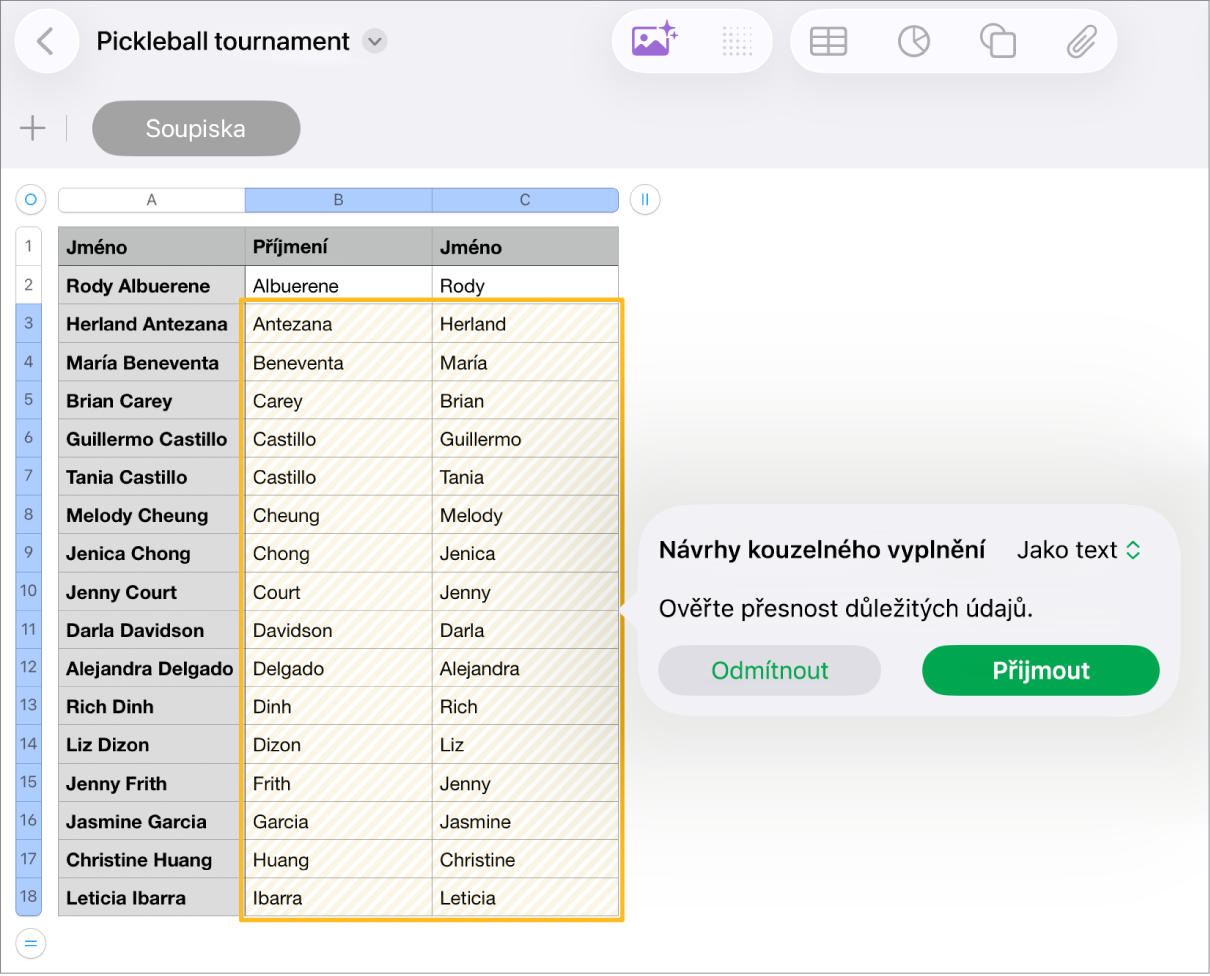Viewport: 1210px width, 976px height.
Task: Select the Rich Dinh cell
Action: tap(151, 707)
